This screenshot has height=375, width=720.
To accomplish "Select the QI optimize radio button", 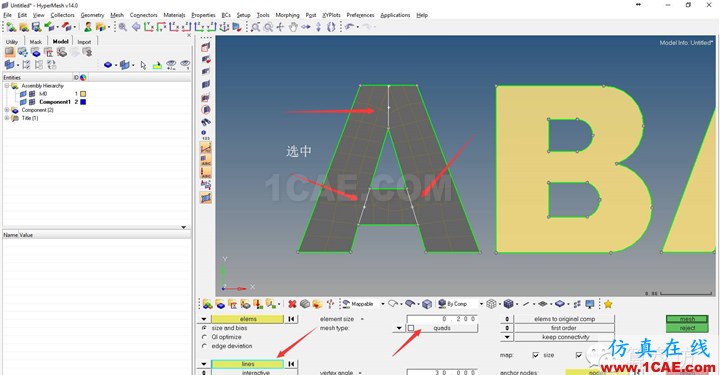I will 204,337.
